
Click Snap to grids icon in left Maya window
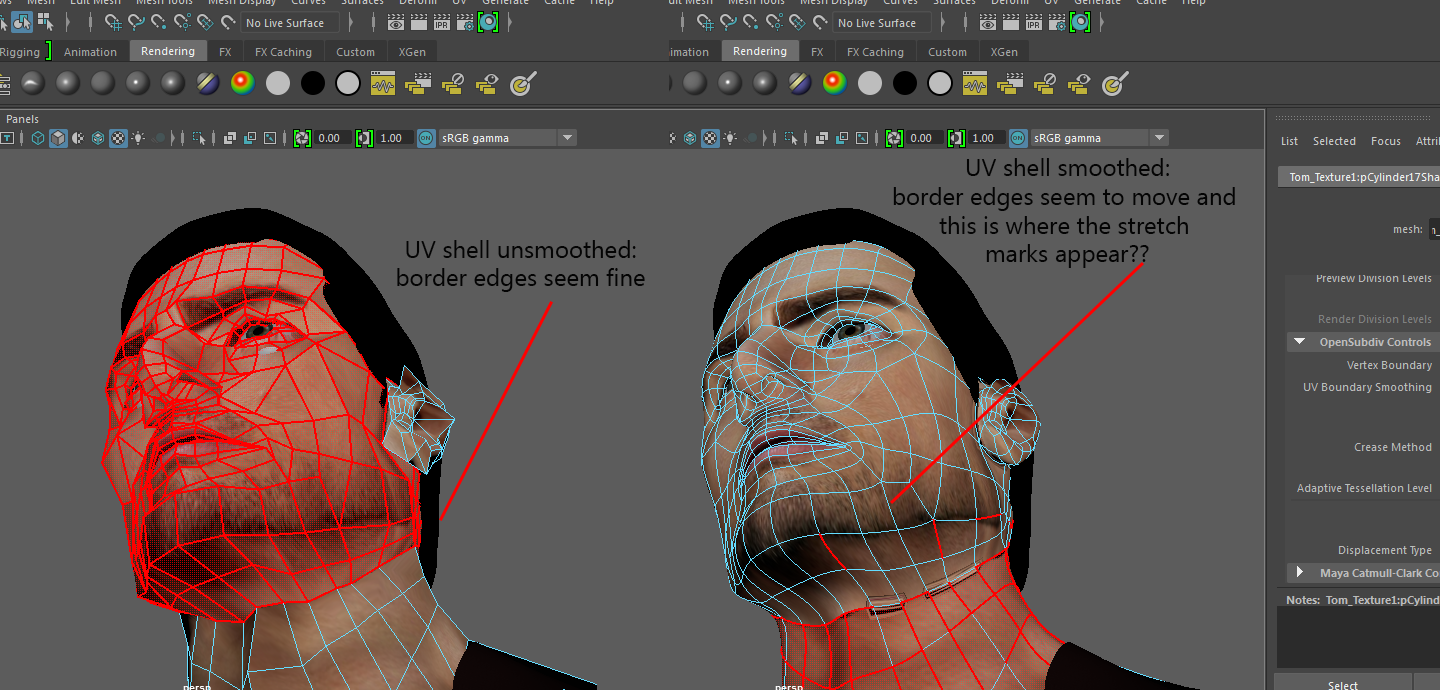113,21
